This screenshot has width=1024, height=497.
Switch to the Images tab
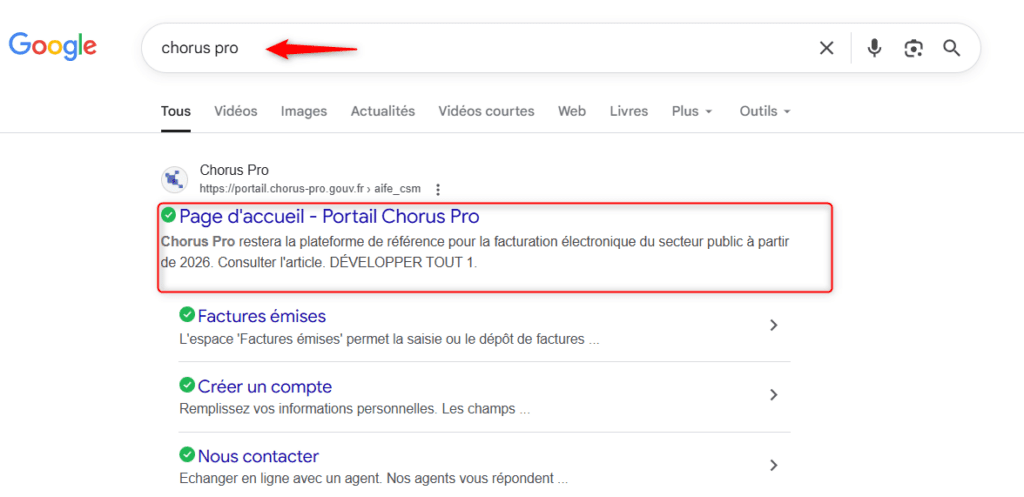[x=304, y=112]
